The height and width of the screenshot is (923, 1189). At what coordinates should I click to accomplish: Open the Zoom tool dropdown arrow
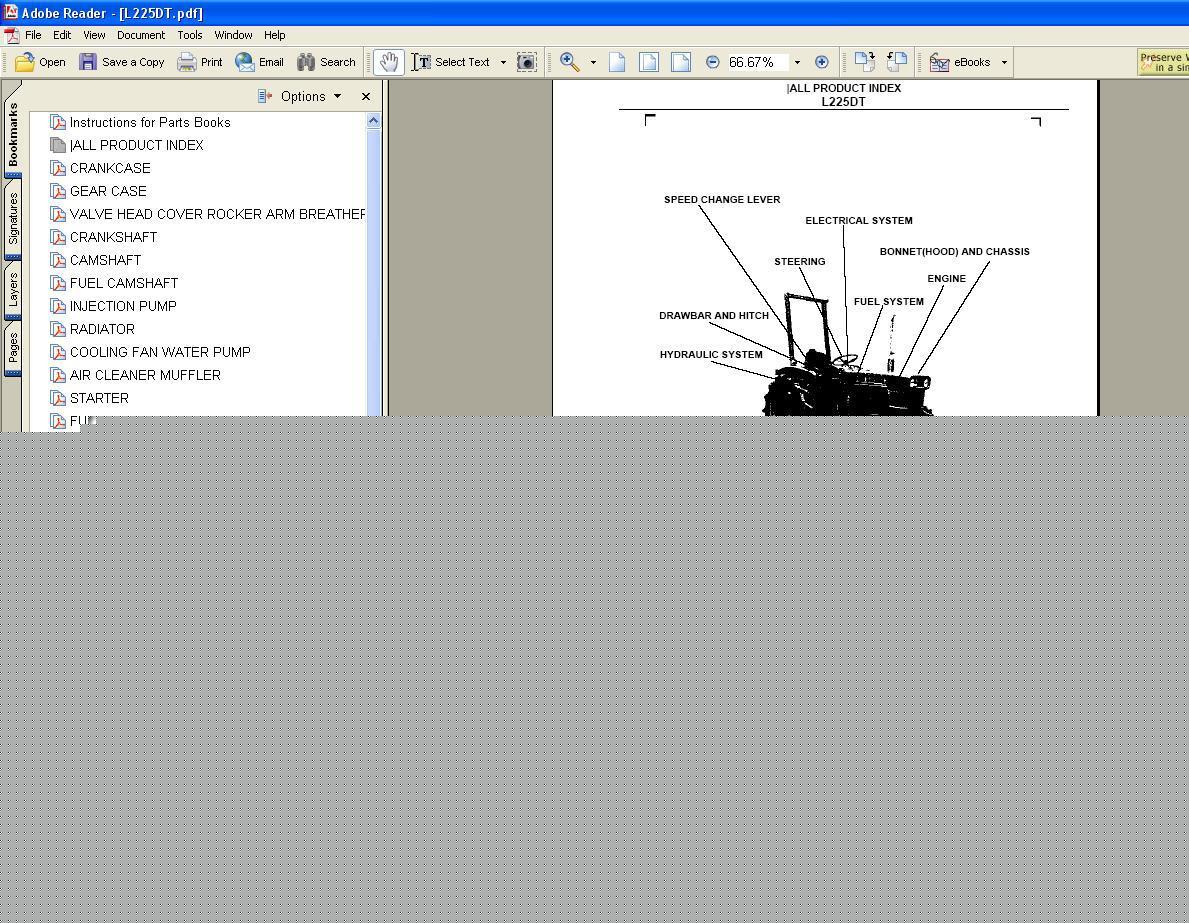pyautogui.click(x=593, y=62)
